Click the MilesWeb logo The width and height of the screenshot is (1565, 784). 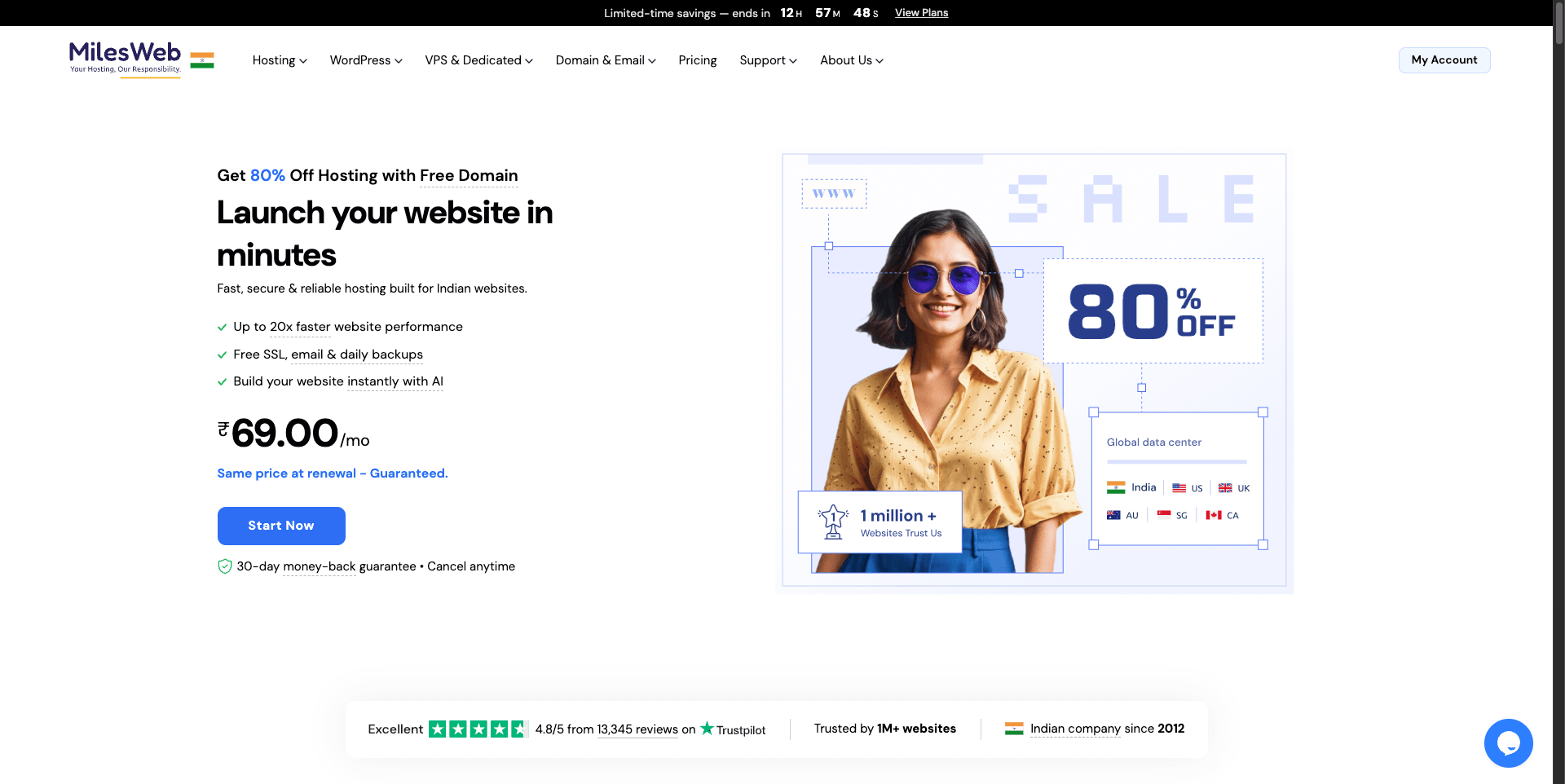125,57
